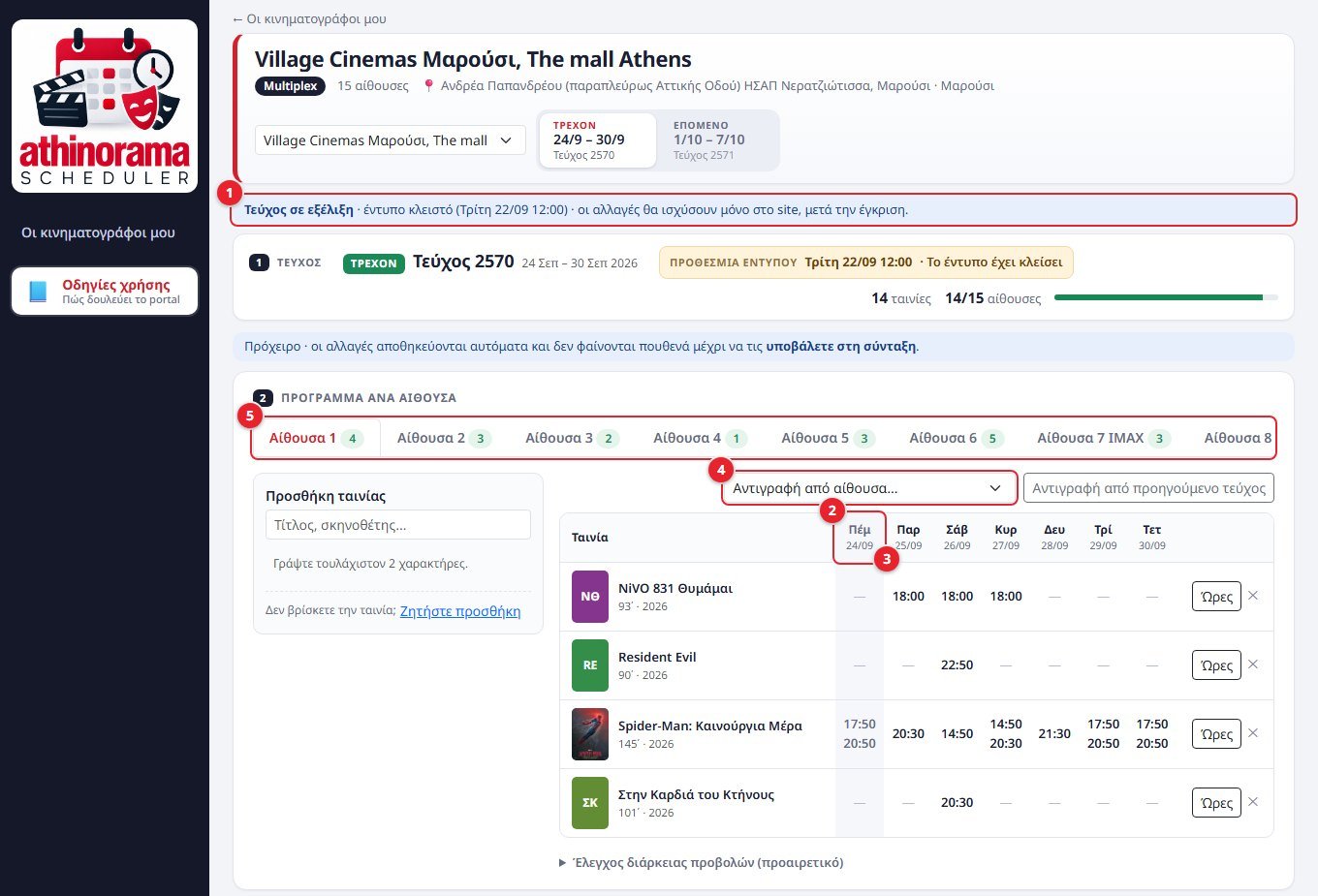The image size is (1318, 896).
Task: Click the Αντιγραφή από προηγούμενο τεύχος button
Action: 1148,488
